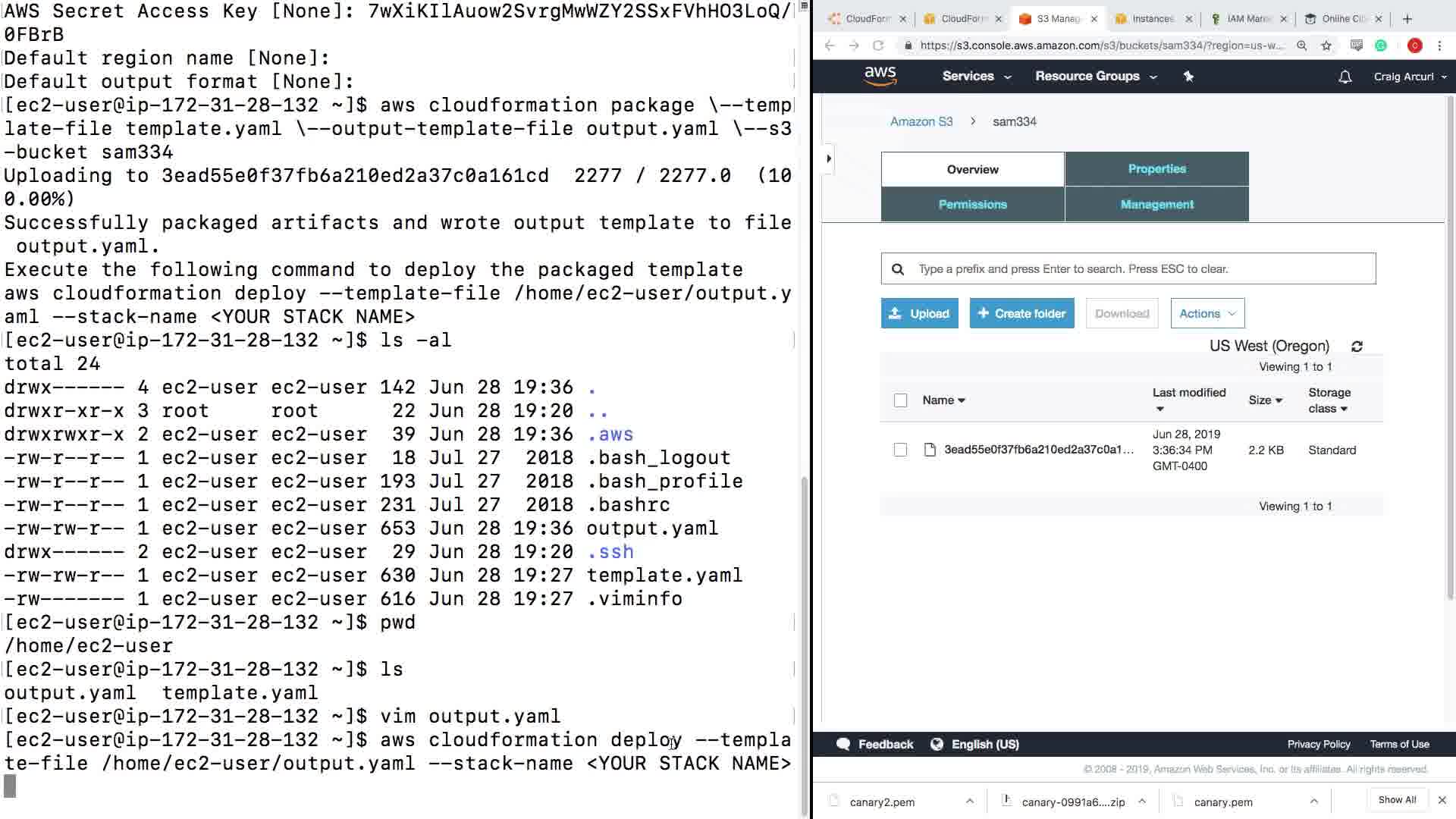Click the prefix search input field
The height and width of the screenshot is (819, 1456).
[x=1137, y=268]
